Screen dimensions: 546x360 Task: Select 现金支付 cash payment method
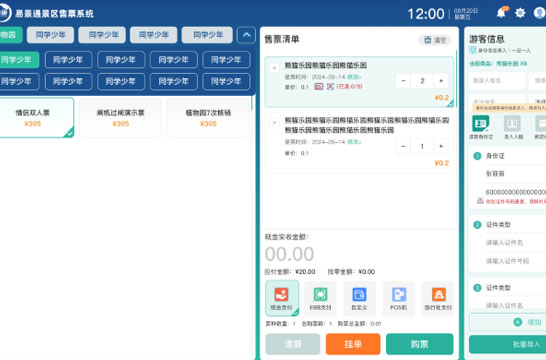tap(282, 298)
